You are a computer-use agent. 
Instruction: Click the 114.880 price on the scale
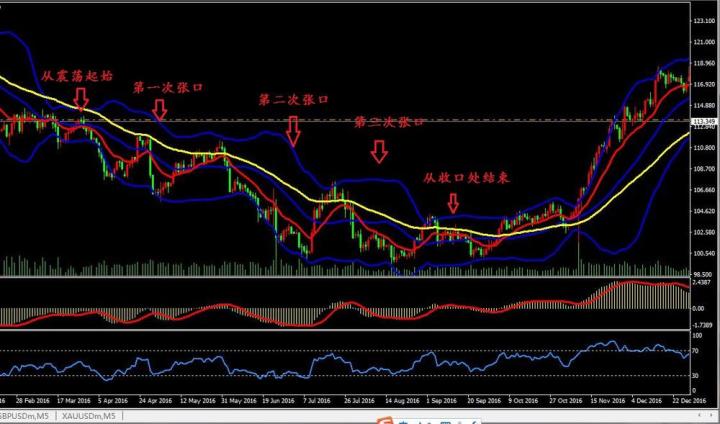coord(704,106)
